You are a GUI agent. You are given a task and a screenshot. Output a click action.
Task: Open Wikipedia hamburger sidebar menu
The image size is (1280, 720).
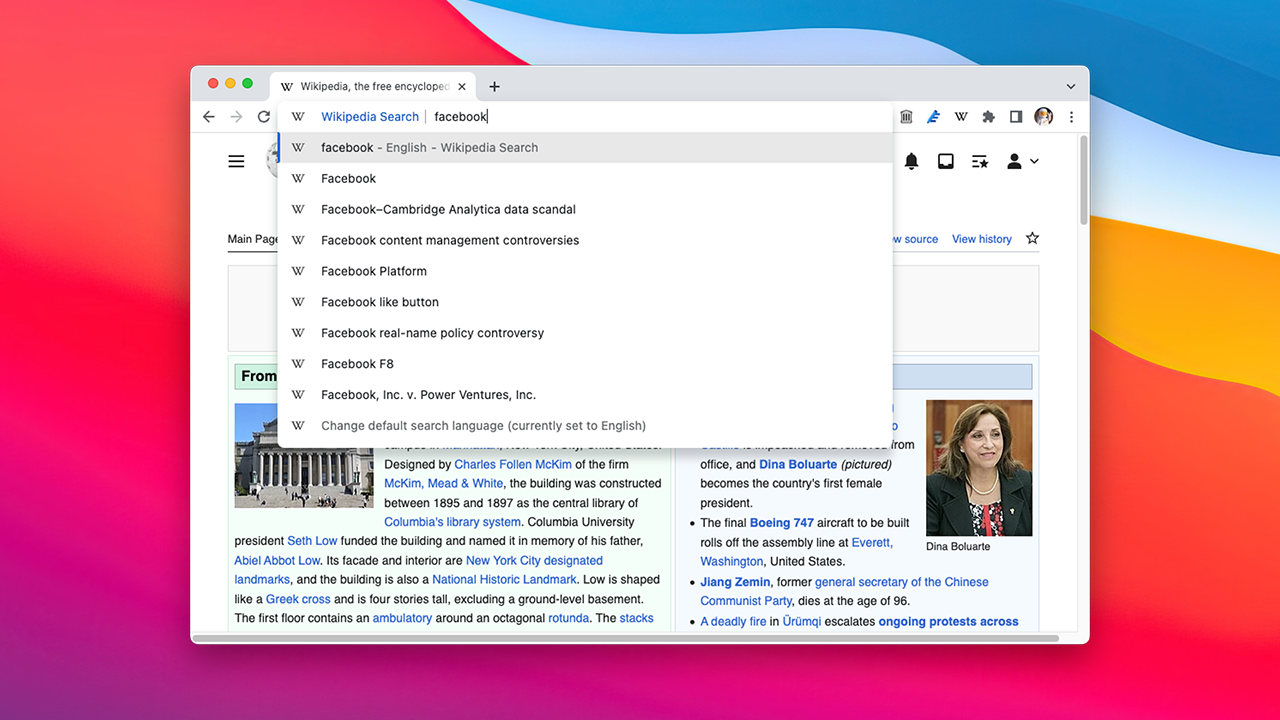[236, 161]
